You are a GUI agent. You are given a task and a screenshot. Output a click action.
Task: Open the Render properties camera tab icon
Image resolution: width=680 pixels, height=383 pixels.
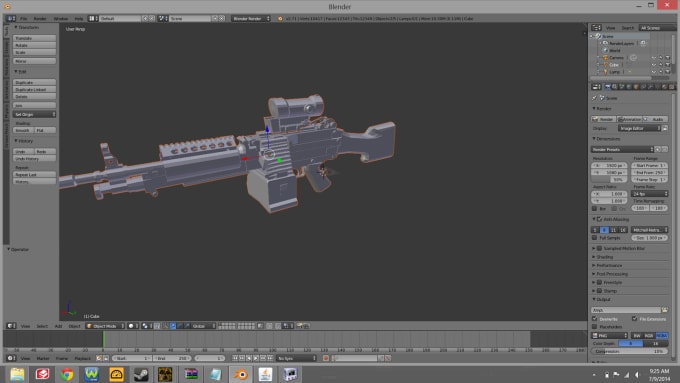[x=608, y=87]
